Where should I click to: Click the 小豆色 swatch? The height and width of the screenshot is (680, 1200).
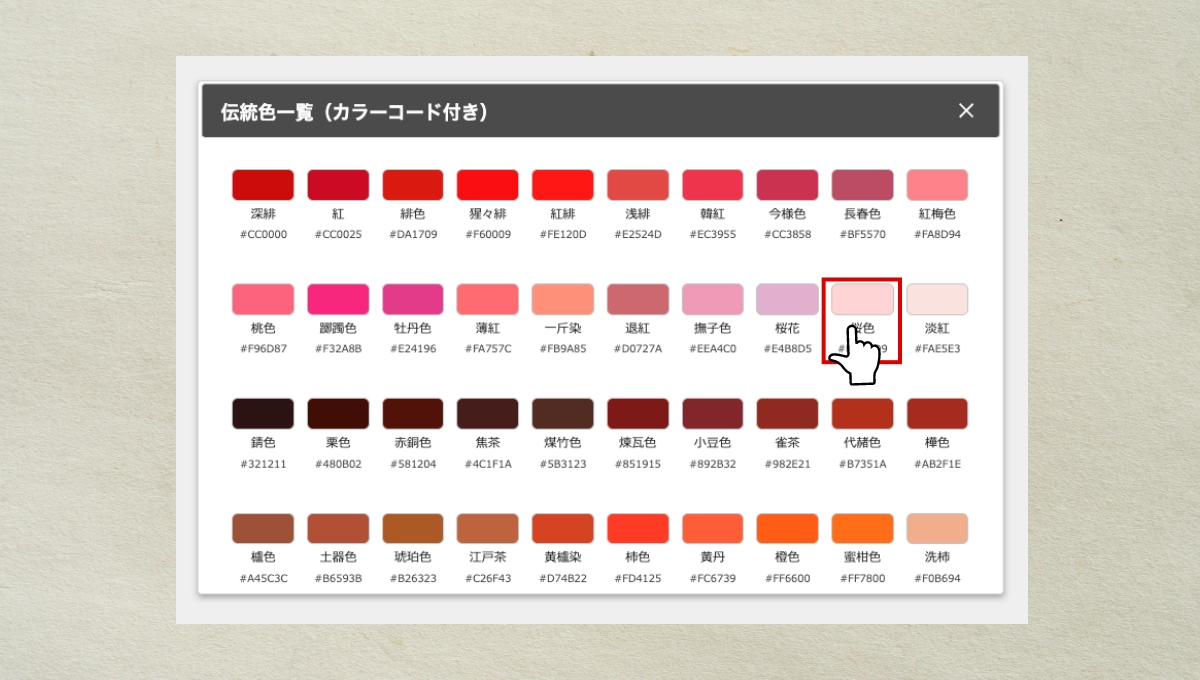click(x=712, y=414)
